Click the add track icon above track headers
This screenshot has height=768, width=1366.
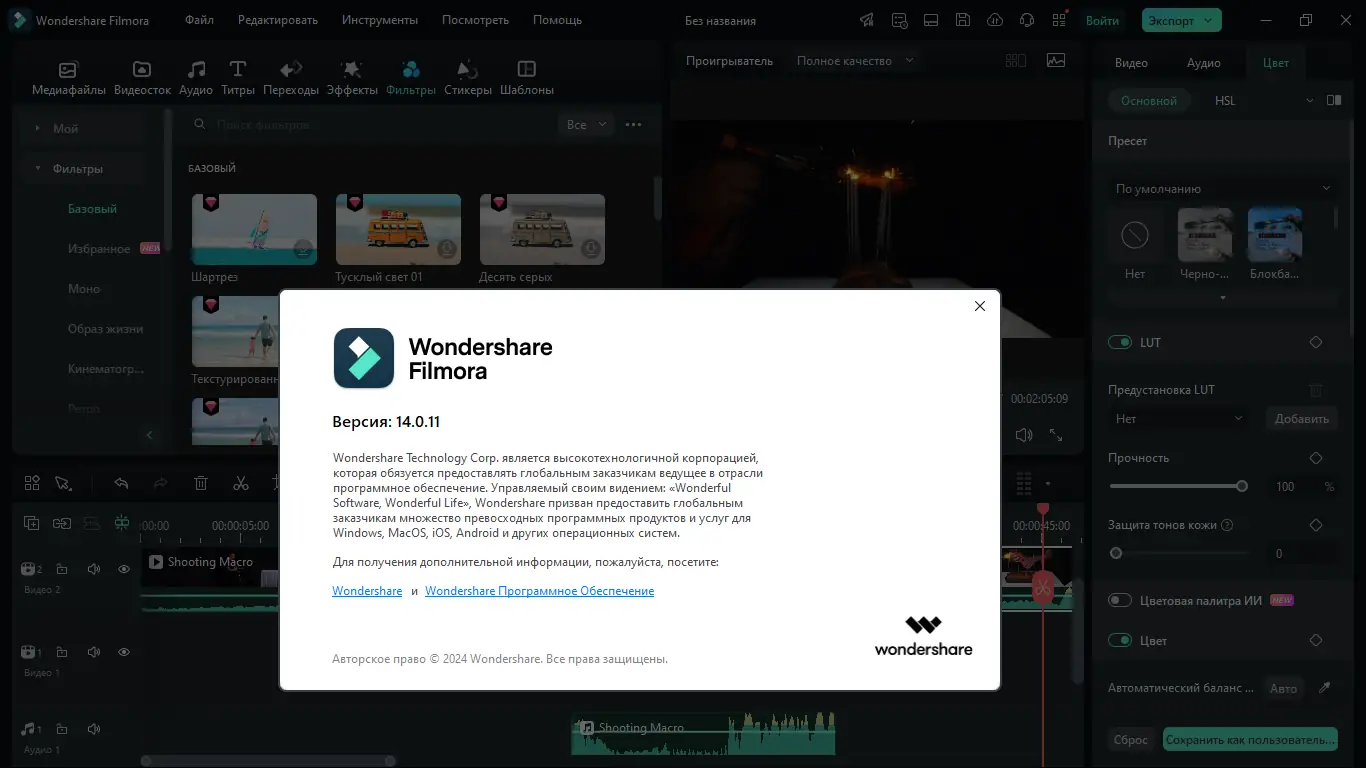tap(32, 523)
